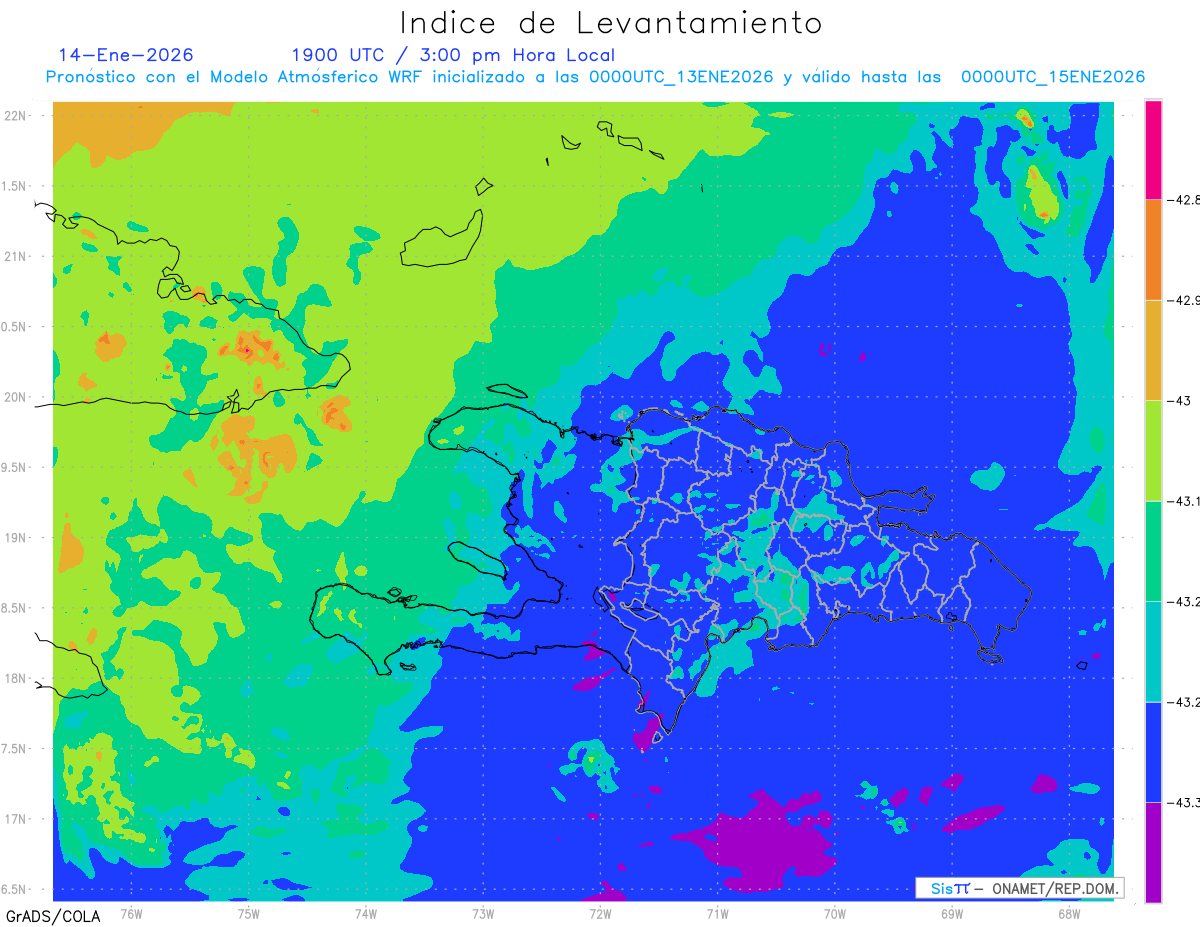Click the '-42.9' color bar value
The image size is (1200, 927).
[x=1183, y=300]
